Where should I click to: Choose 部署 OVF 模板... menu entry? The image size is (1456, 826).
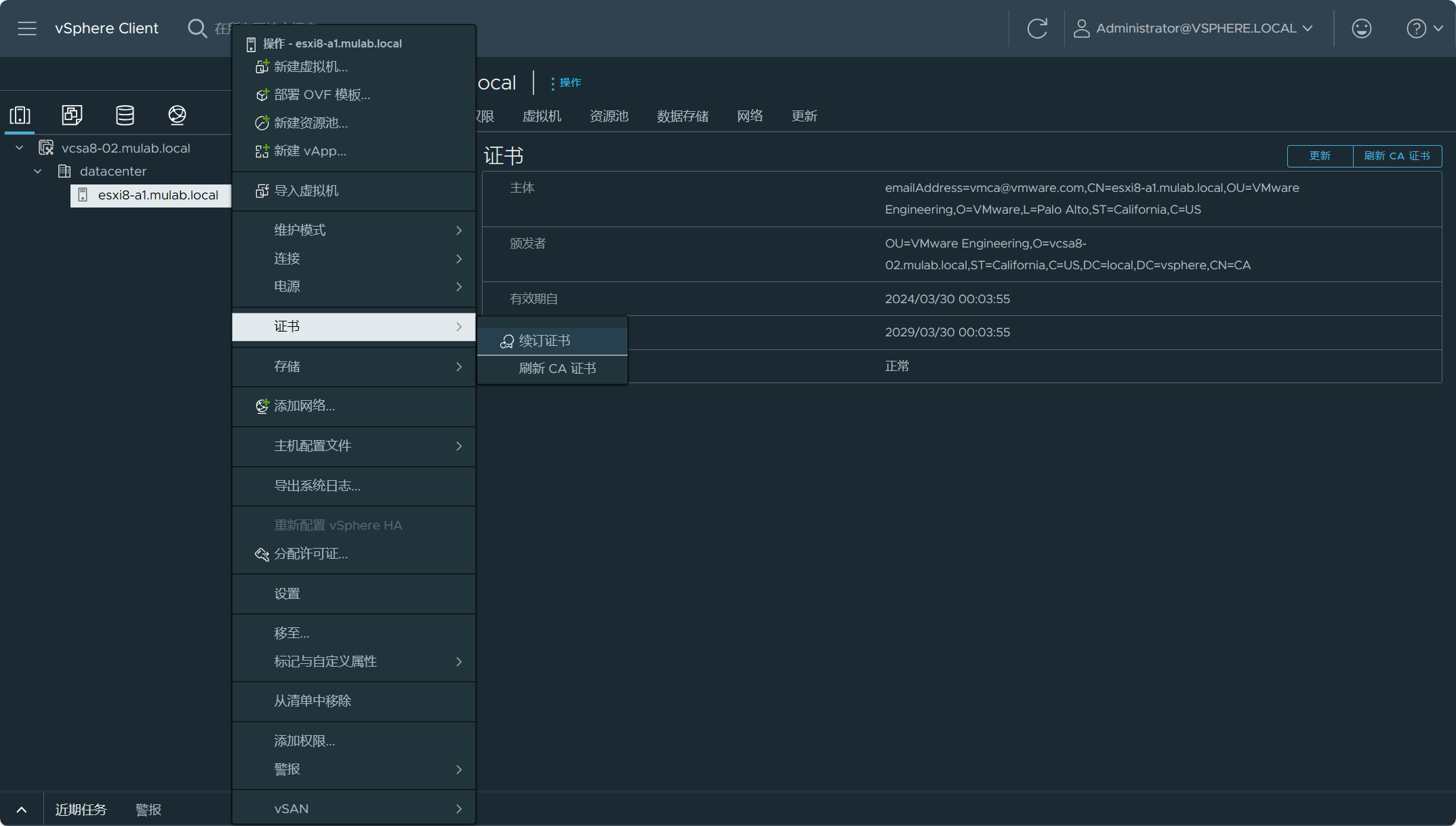[x=354, y=95]
